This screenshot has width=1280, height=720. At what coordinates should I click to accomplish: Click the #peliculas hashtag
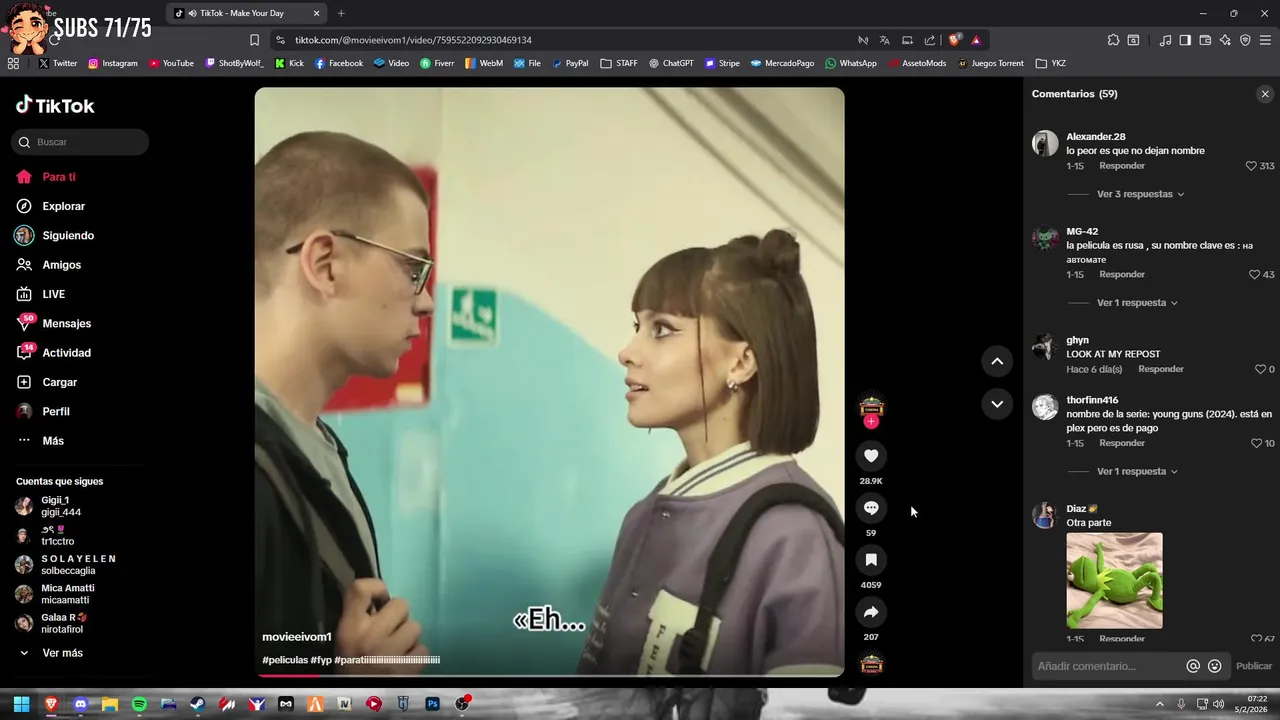[x=285, y=660]
